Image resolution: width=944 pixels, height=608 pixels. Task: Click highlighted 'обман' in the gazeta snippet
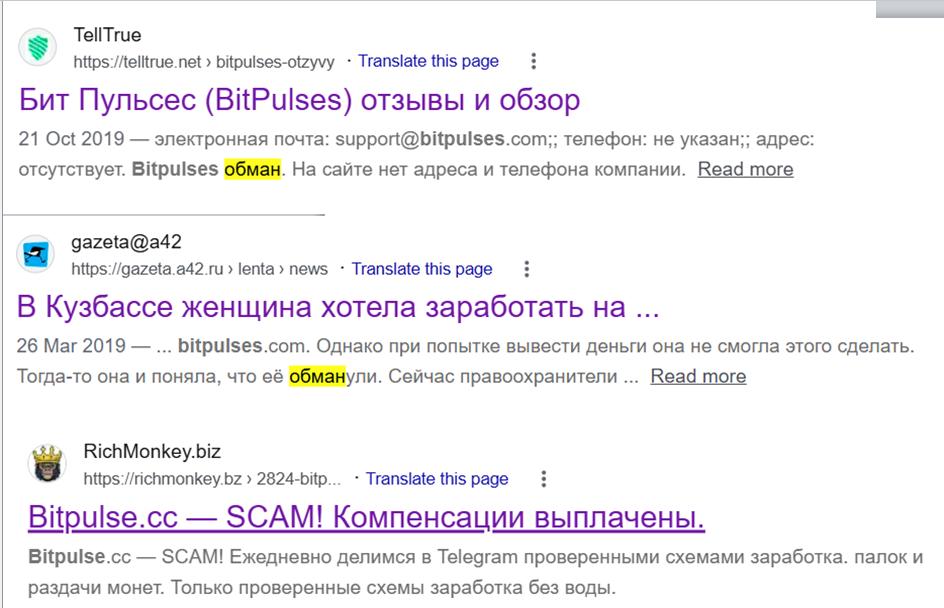pyautogui.click(x=317, y=376)
